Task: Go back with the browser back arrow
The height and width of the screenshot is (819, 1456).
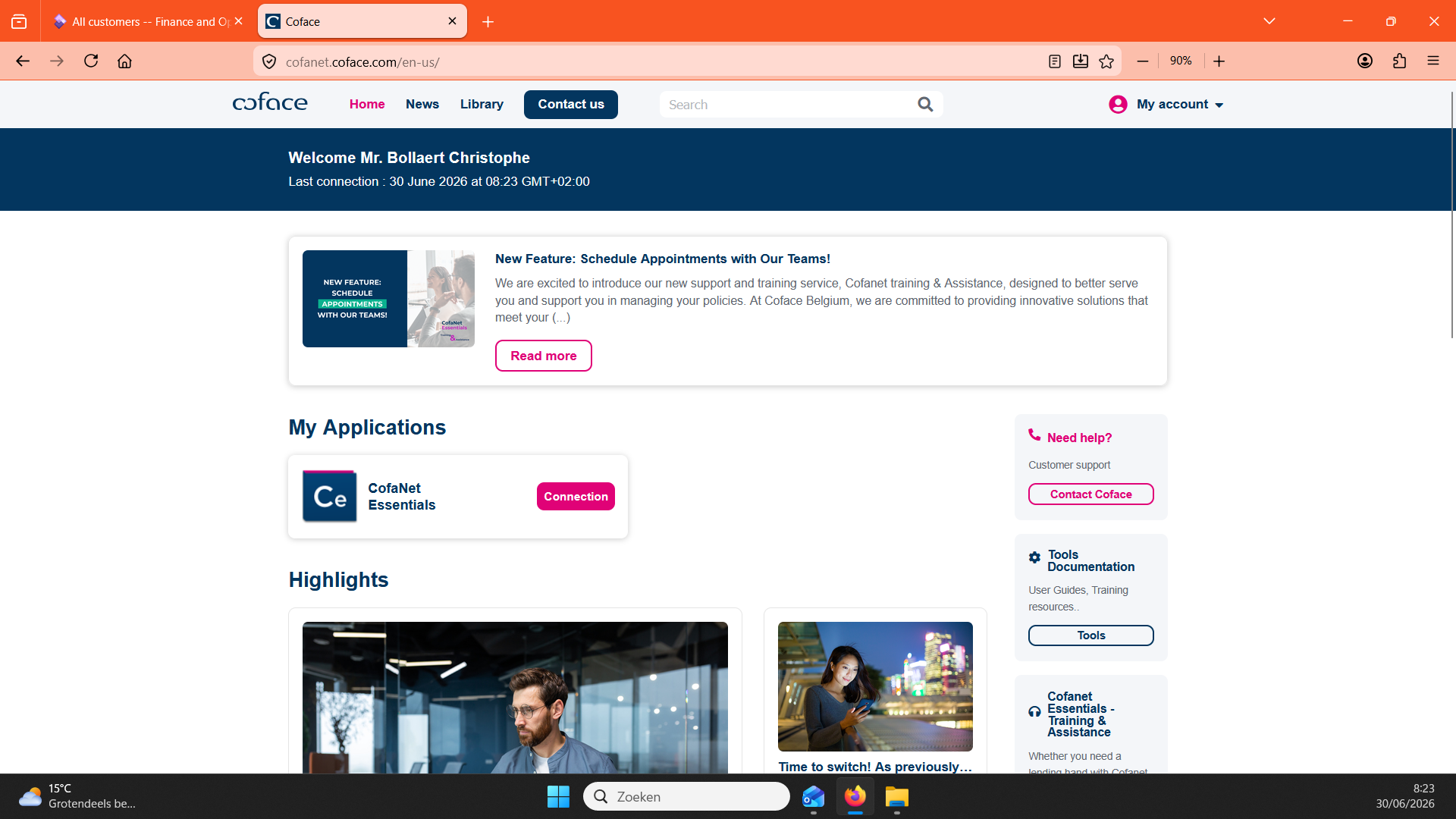Action: click(x=23, y=61)
